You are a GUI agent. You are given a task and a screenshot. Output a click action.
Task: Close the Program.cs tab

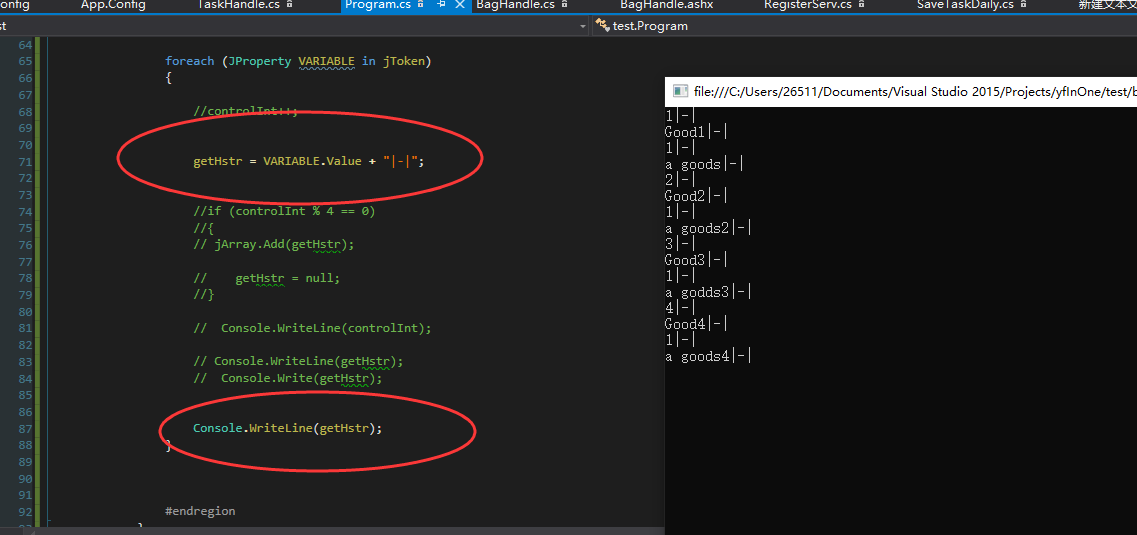[460, 5]
